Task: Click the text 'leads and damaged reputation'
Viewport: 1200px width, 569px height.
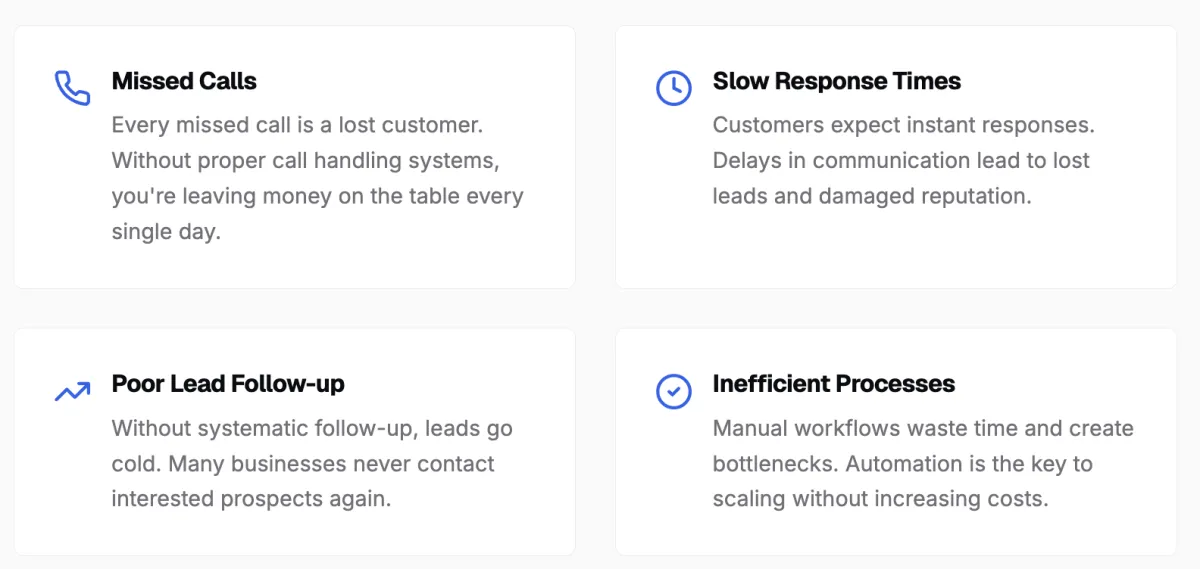Action: 871,196
